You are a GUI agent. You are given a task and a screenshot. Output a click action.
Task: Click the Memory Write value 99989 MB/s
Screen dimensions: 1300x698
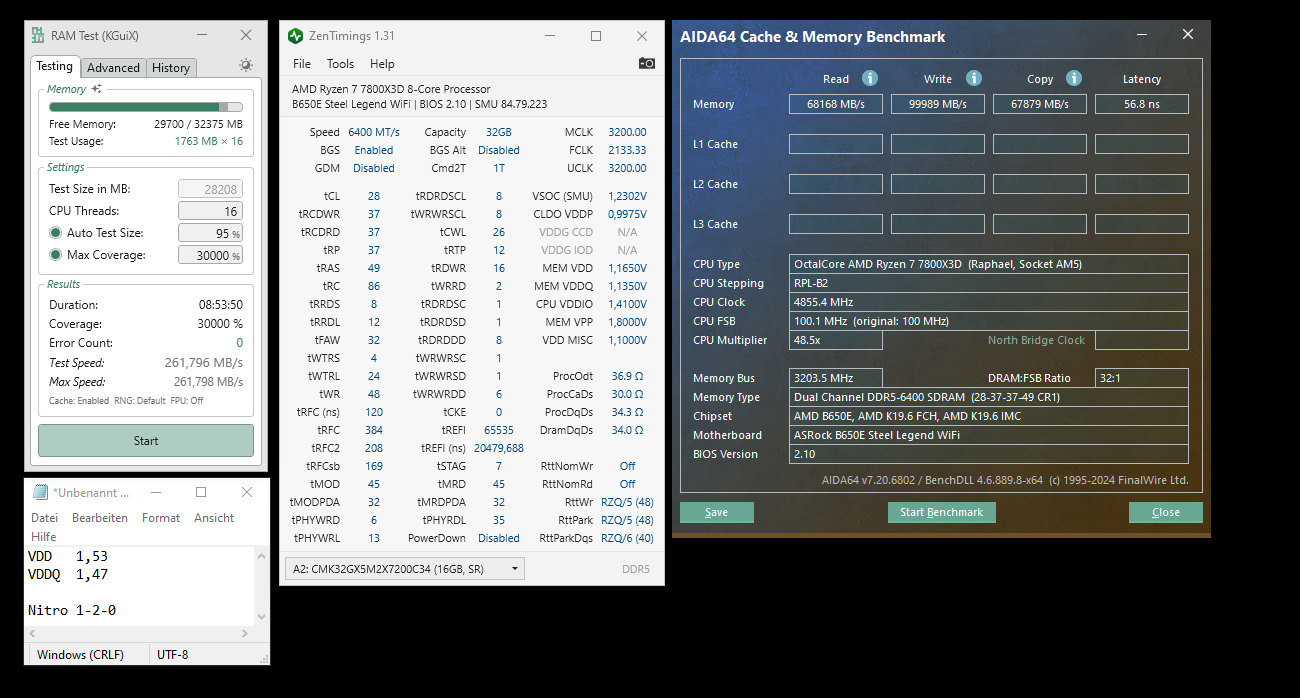pyautogui.click(x=938, y=104)
